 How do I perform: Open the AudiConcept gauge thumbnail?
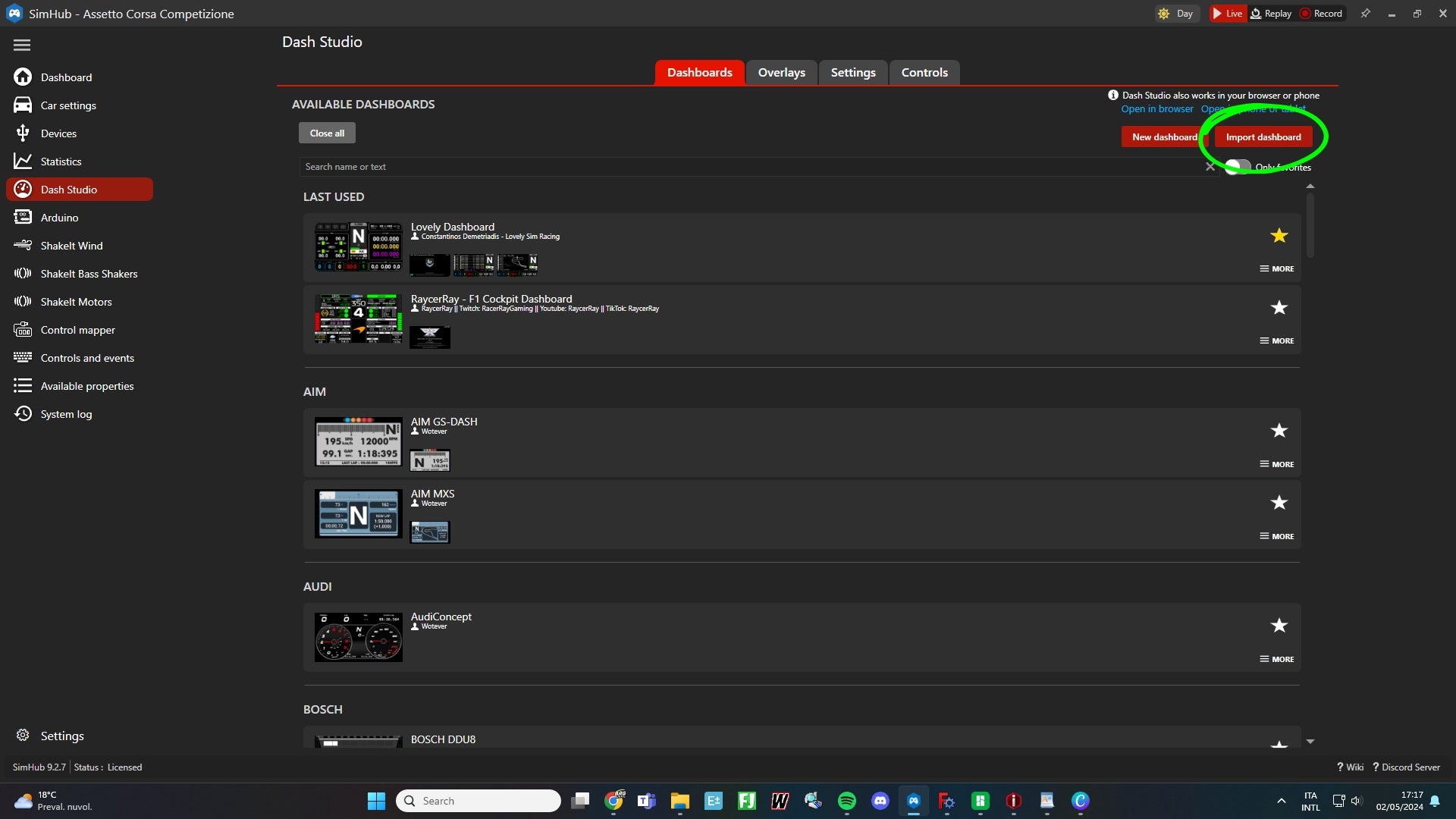pyautogui.click(x=359, y=637)
